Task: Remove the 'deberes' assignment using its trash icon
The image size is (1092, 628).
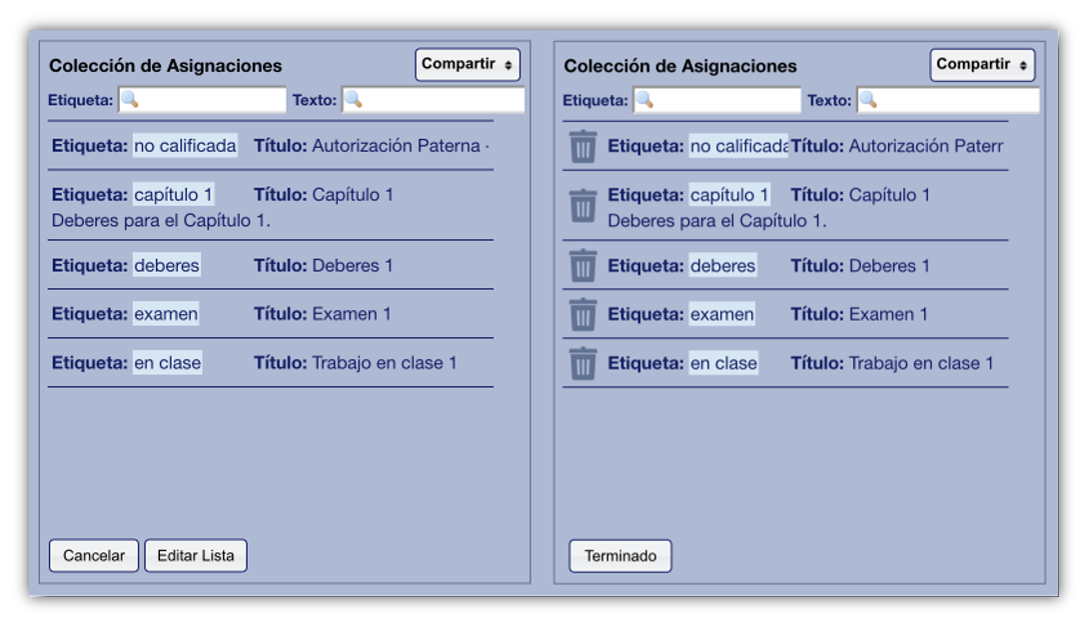Action: pyautogui.click(x=583, y=266)
